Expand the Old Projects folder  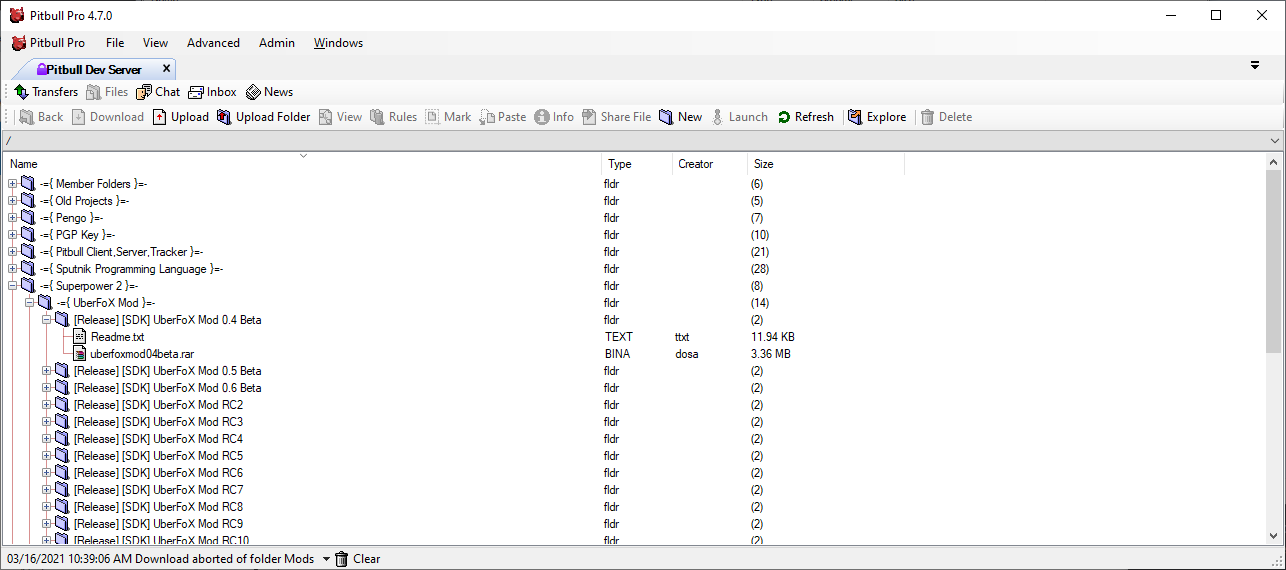pos(13,201)
